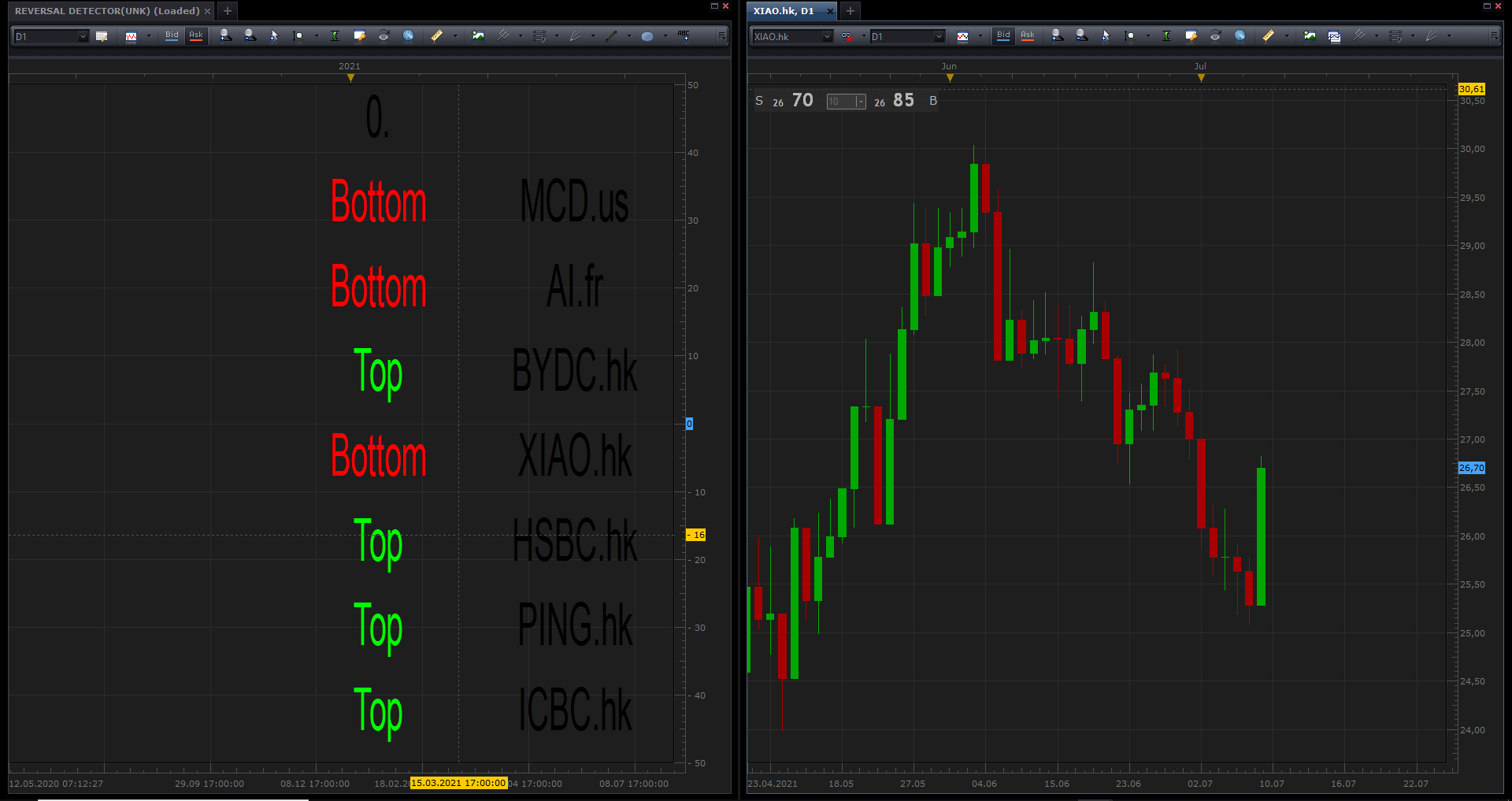The image size is (1512, 801).
Task: Click zoom-out magnifier in XIAO.hk toolbar
Action: pos(1081,35)
